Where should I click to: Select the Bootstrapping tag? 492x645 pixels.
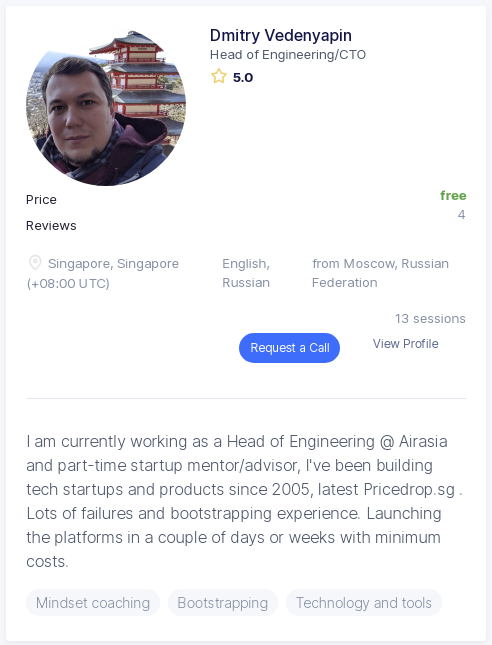[223, 603]
